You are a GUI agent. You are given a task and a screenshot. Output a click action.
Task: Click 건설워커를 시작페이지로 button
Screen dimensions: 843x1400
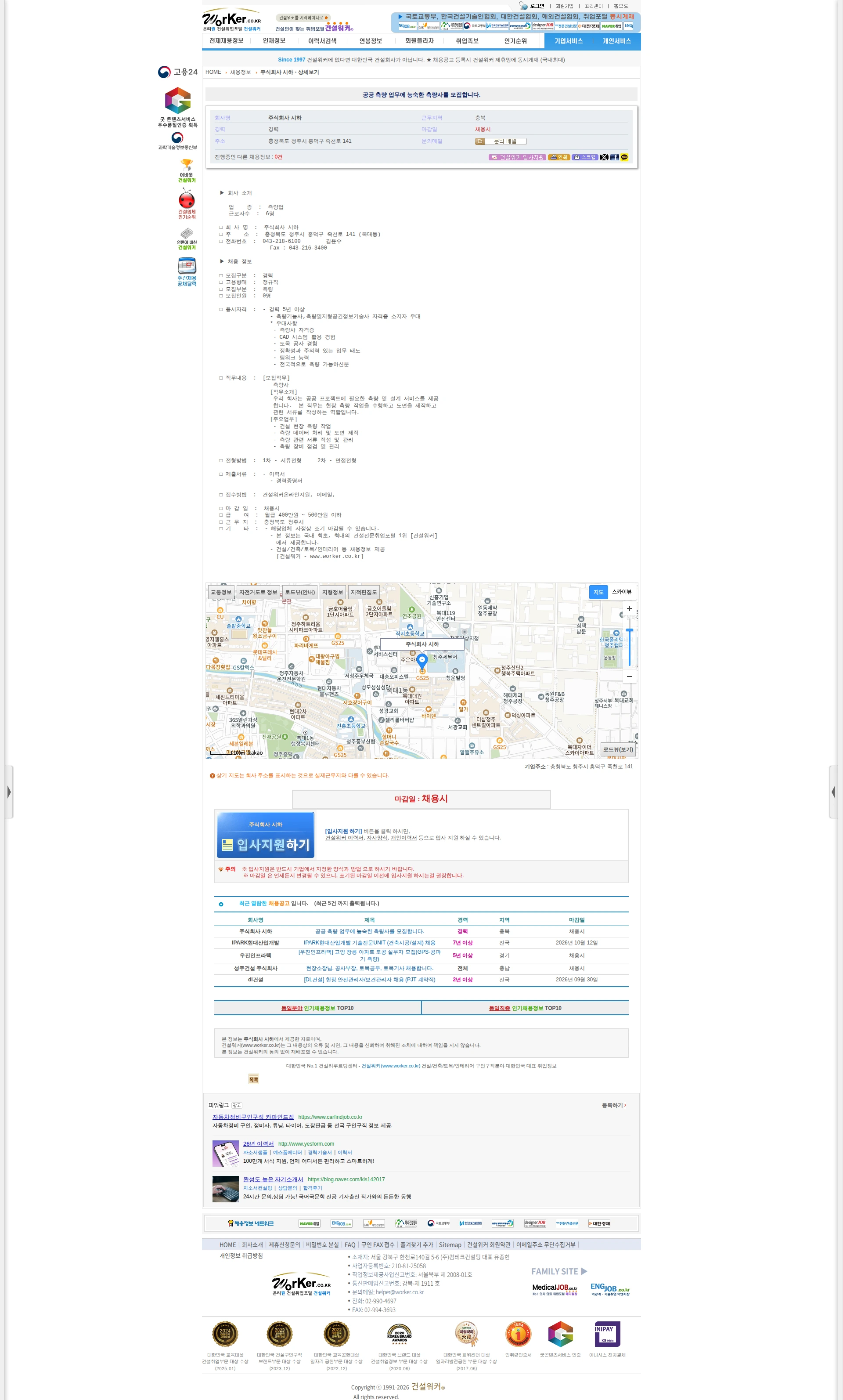click(303, 18)
